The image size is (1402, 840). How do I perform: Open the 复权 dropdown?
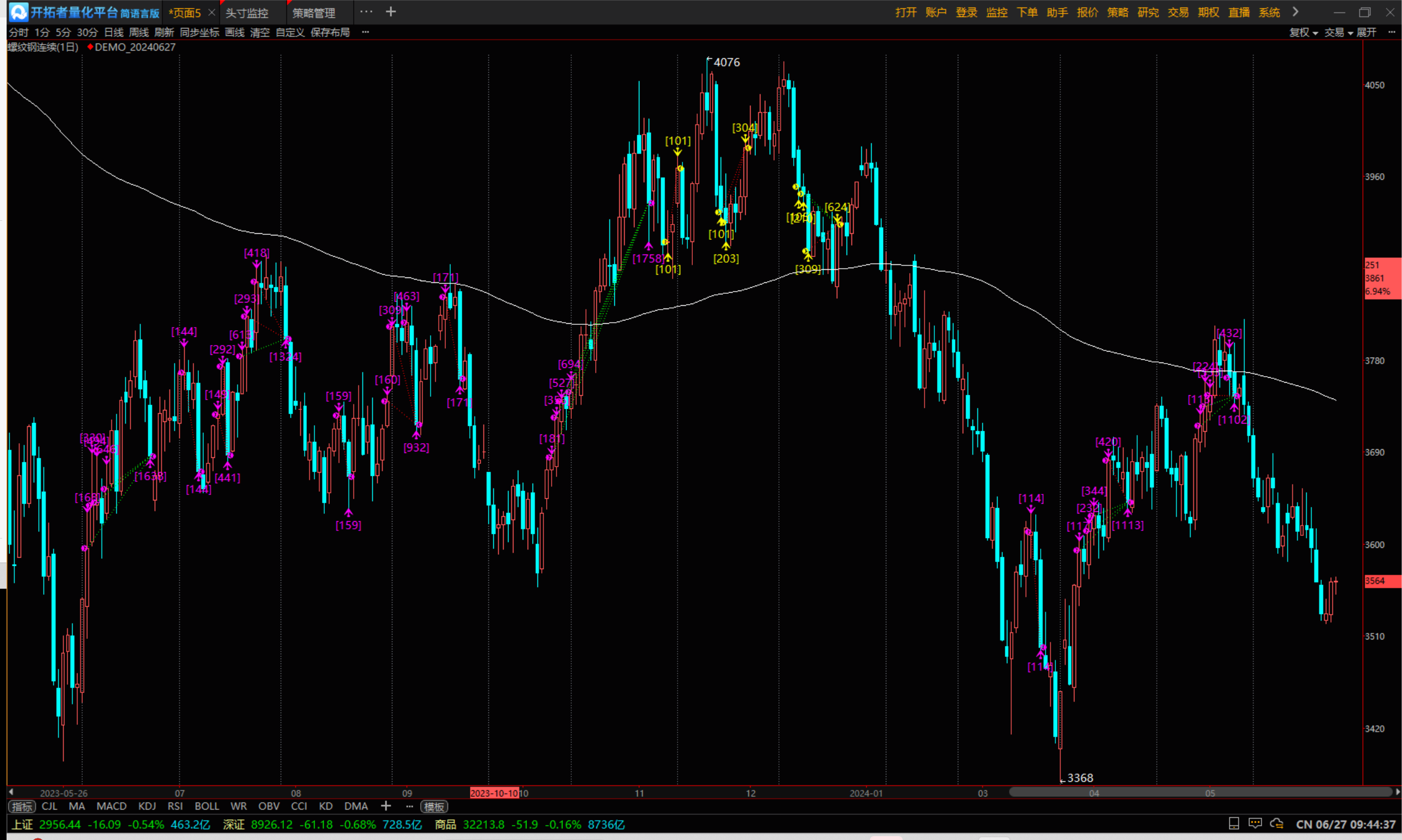tap(1303, 32)
